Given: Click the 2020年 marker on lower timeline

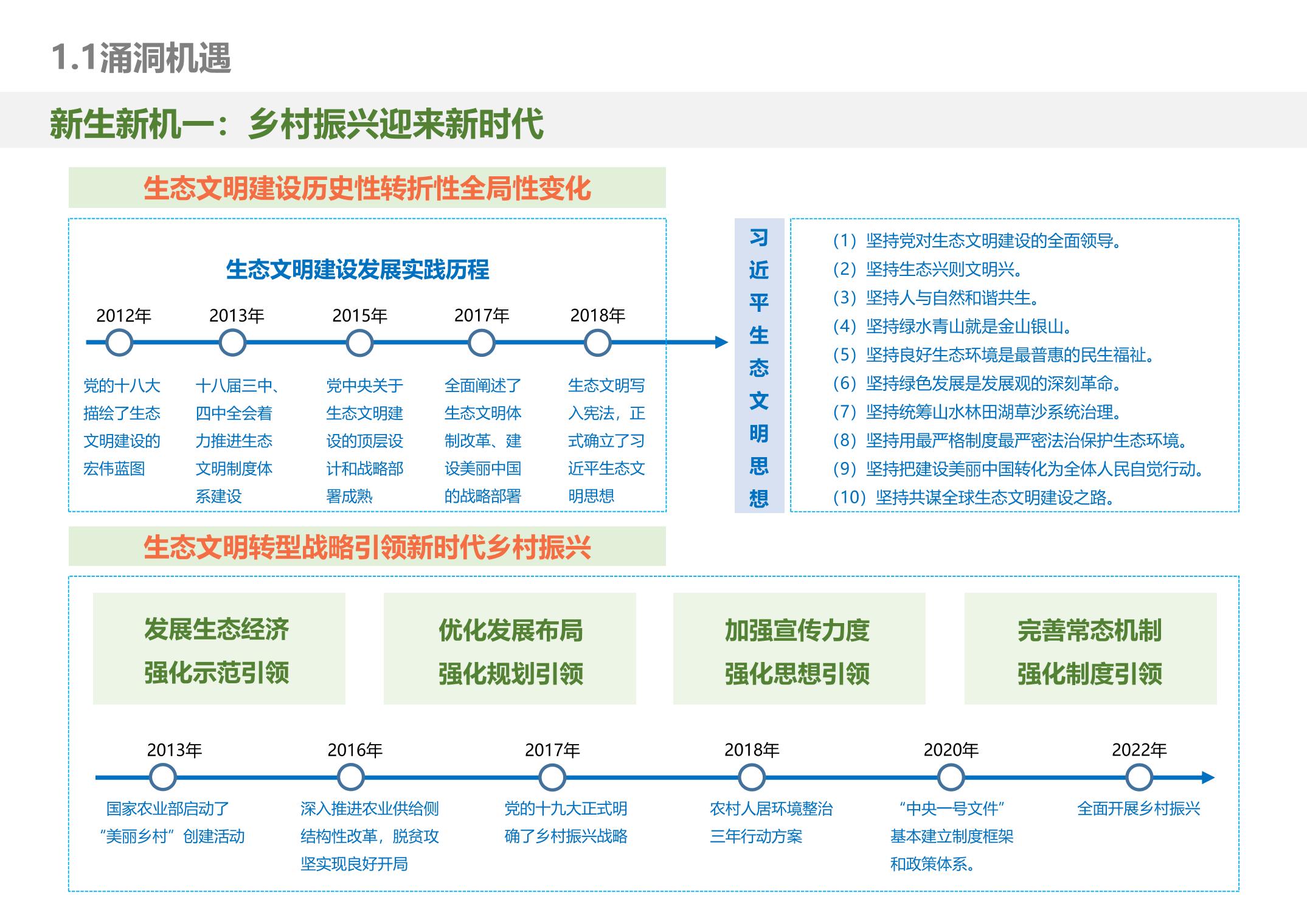Looking at the screenshot, I should (951, 777).
